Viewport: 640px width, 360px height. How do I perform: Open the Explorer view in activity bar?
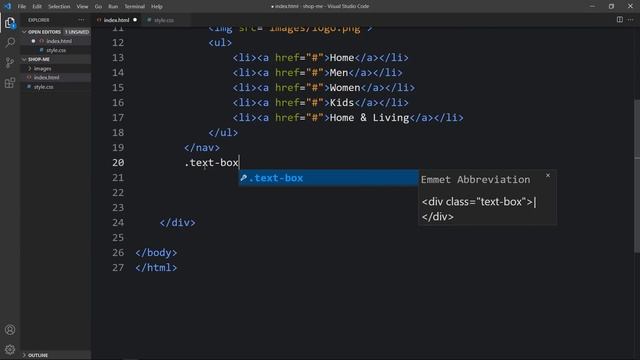[x=10, y=22]
